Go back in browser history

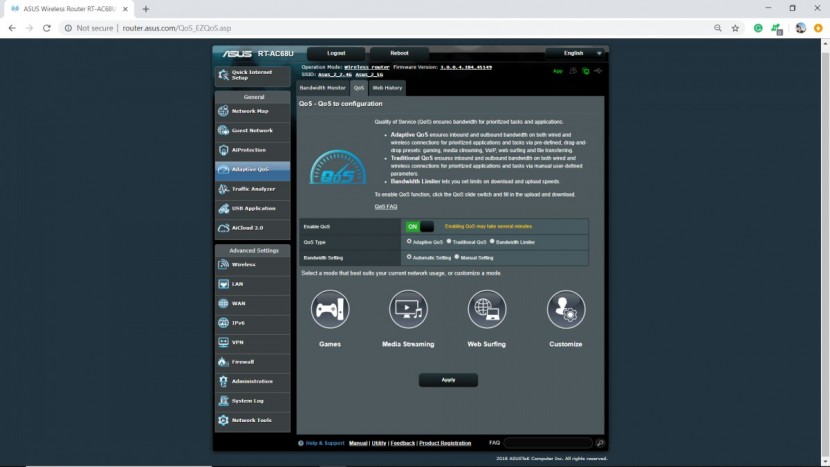point(12,28)
